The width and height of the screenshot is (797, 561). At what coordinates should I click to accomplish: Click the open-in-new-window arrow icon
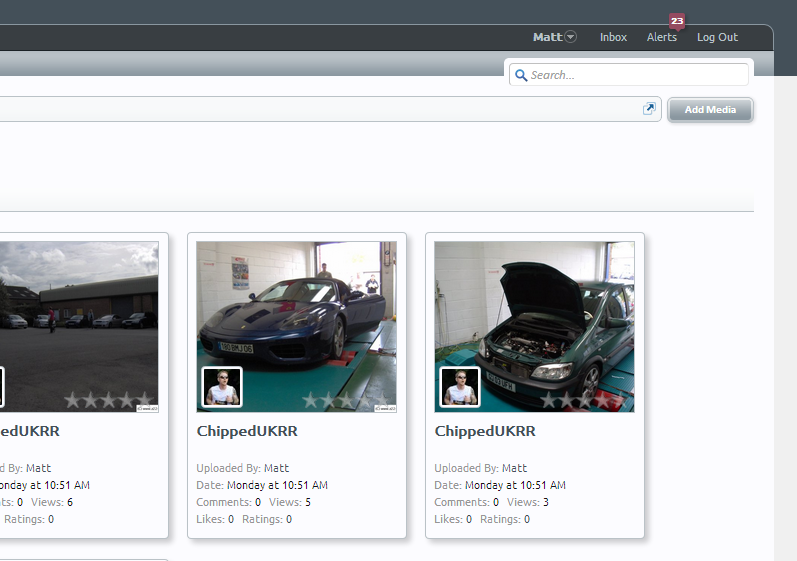[x=649, y=108]
